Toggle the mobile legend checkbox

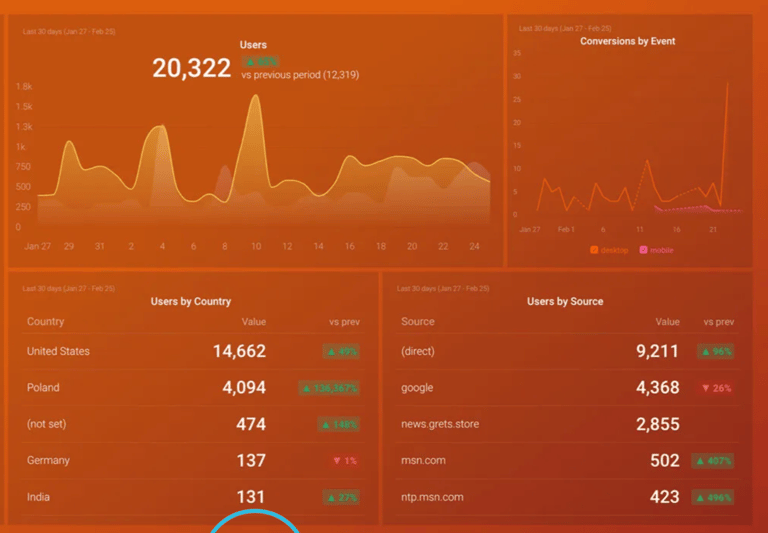pyautogui.click(x=643, y=250)
